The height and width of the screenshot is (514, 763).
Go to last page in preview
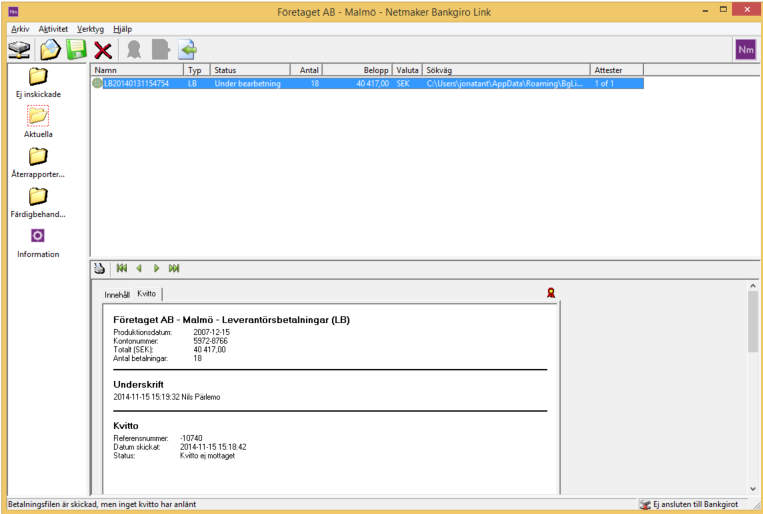(x=174, y=268)
